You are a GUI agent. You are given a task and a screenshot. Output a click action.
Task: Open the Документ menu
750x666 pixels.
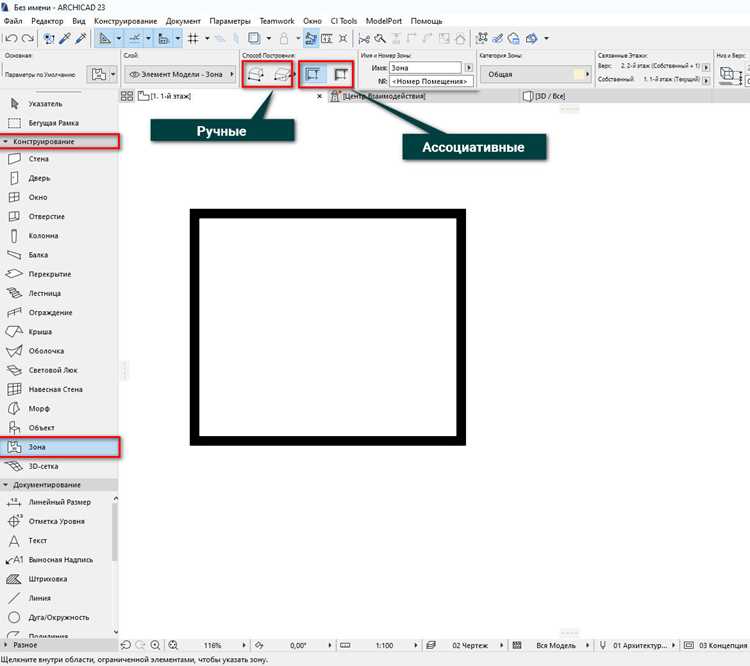183,21
